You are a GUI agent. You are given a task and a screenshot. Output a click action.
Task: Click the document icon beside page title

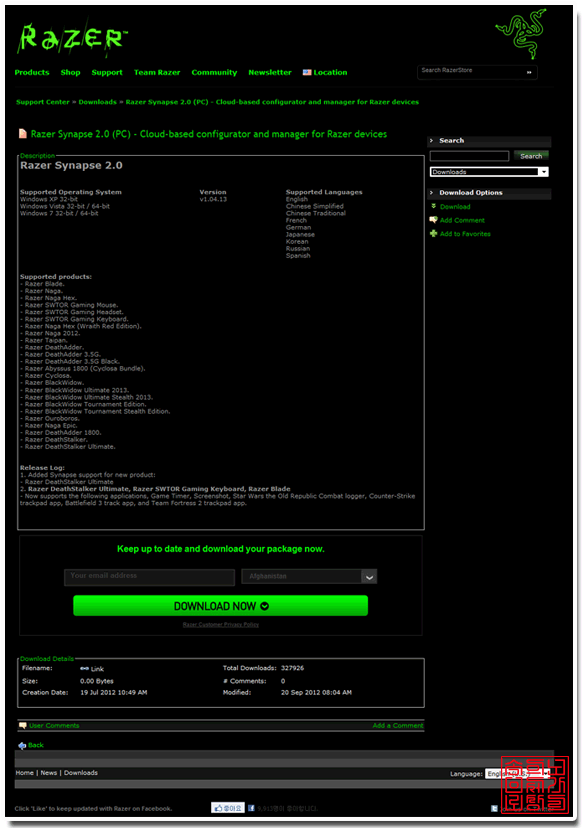(23, 134)
